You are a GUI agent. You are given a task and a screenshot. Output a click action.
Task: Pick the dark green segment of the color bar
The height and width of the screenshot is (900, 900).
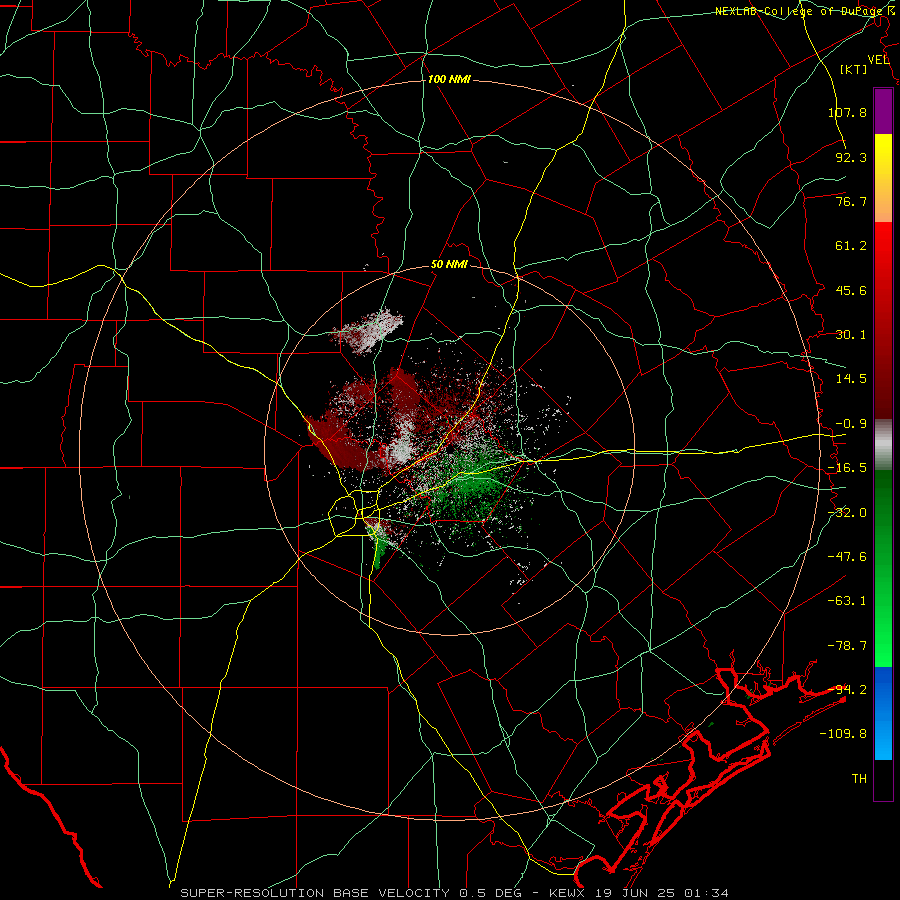tap(883, 517)
